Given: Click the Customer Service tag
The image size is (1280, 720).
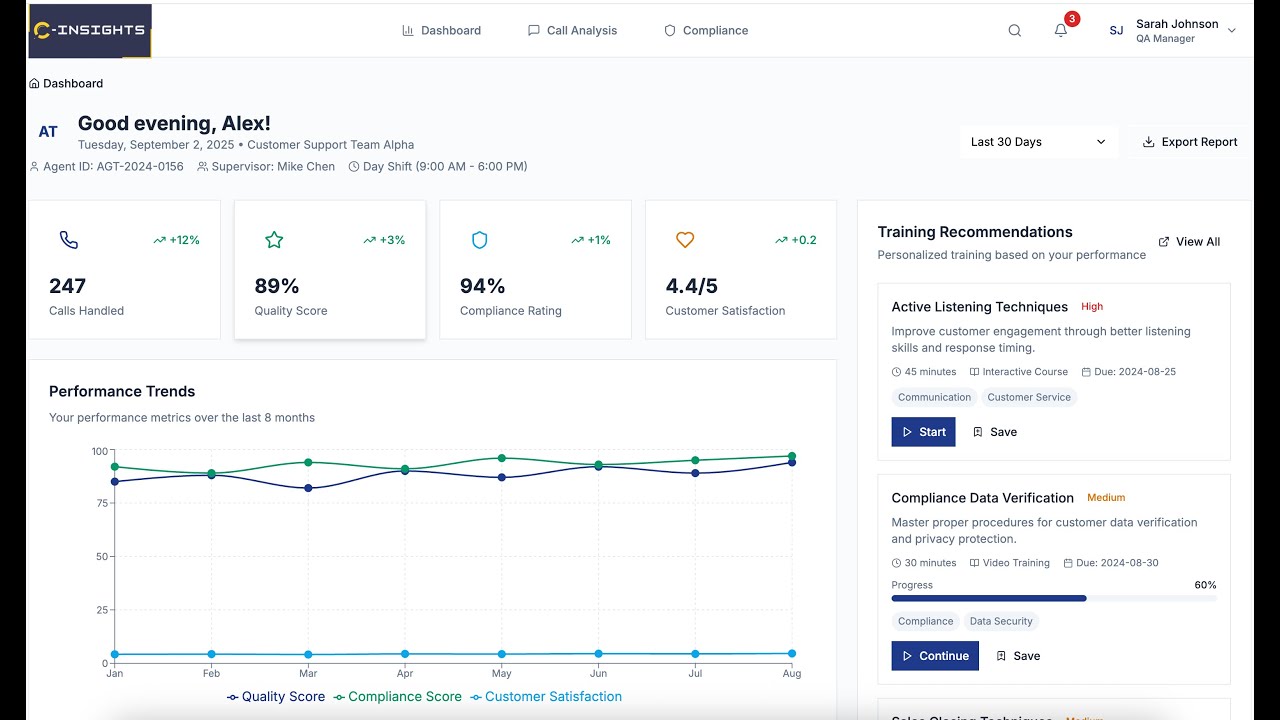Looking at the screenshot, I should [1029, 398].
